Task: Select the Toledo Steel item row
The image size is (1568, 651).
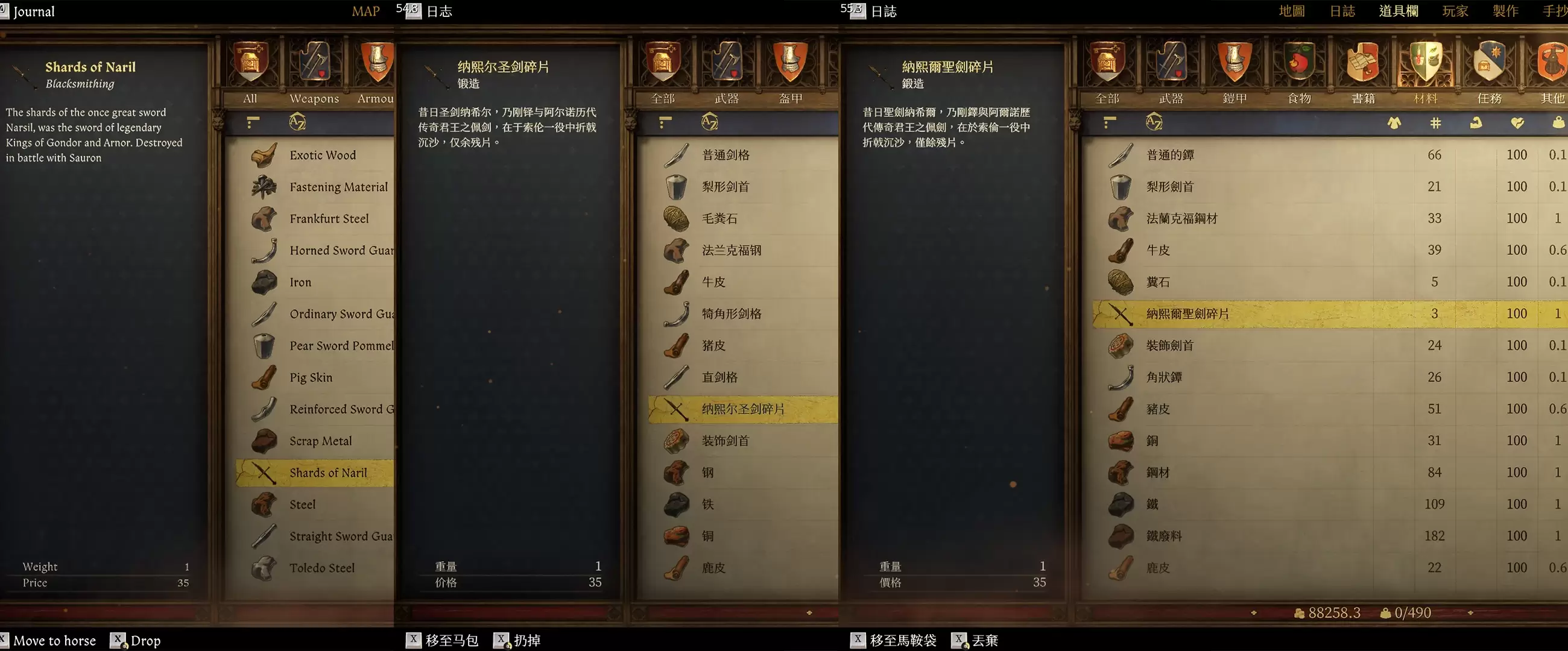Action: [315, 568]
